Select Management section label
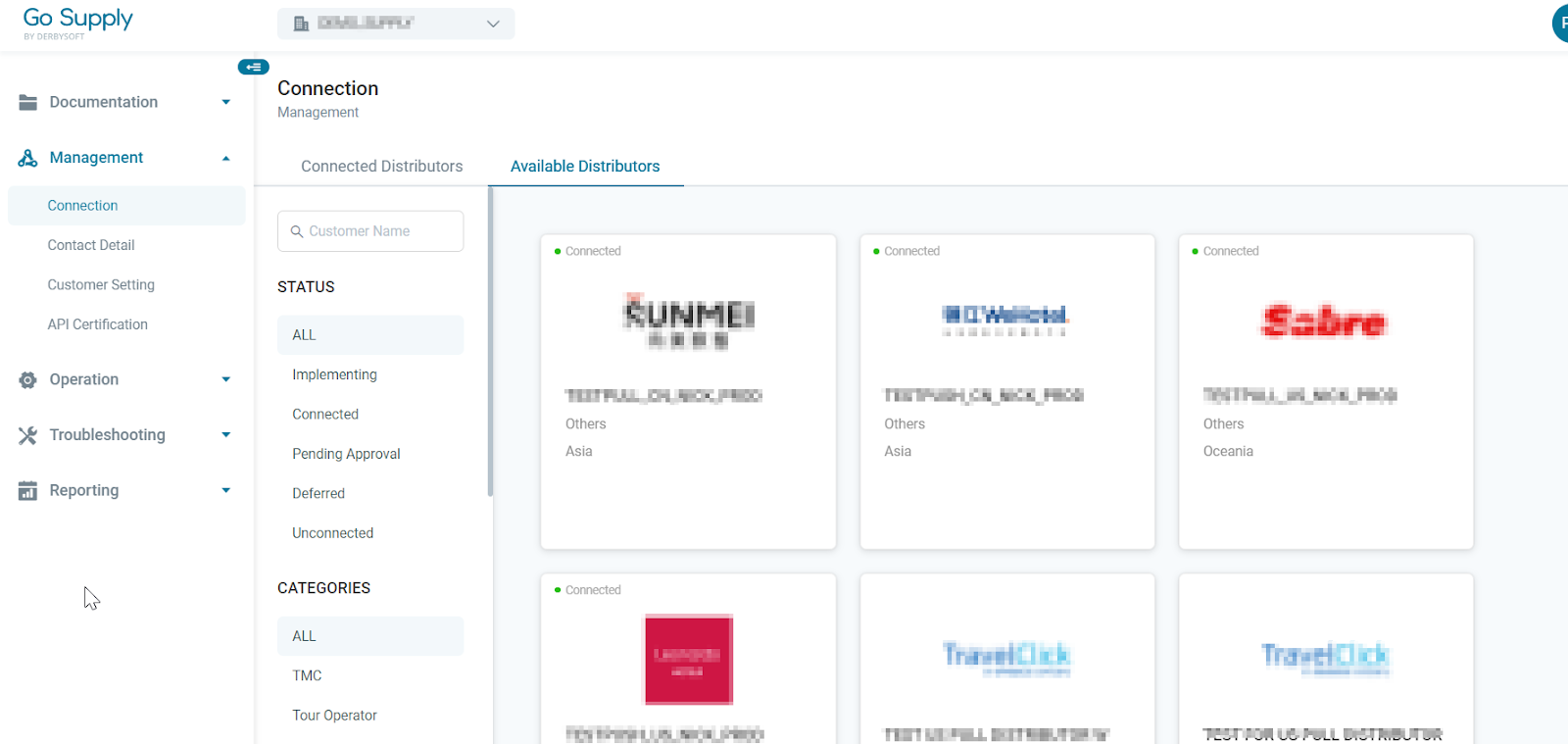The width and height of the screenshot is (1568, 744). click(96, 158)
